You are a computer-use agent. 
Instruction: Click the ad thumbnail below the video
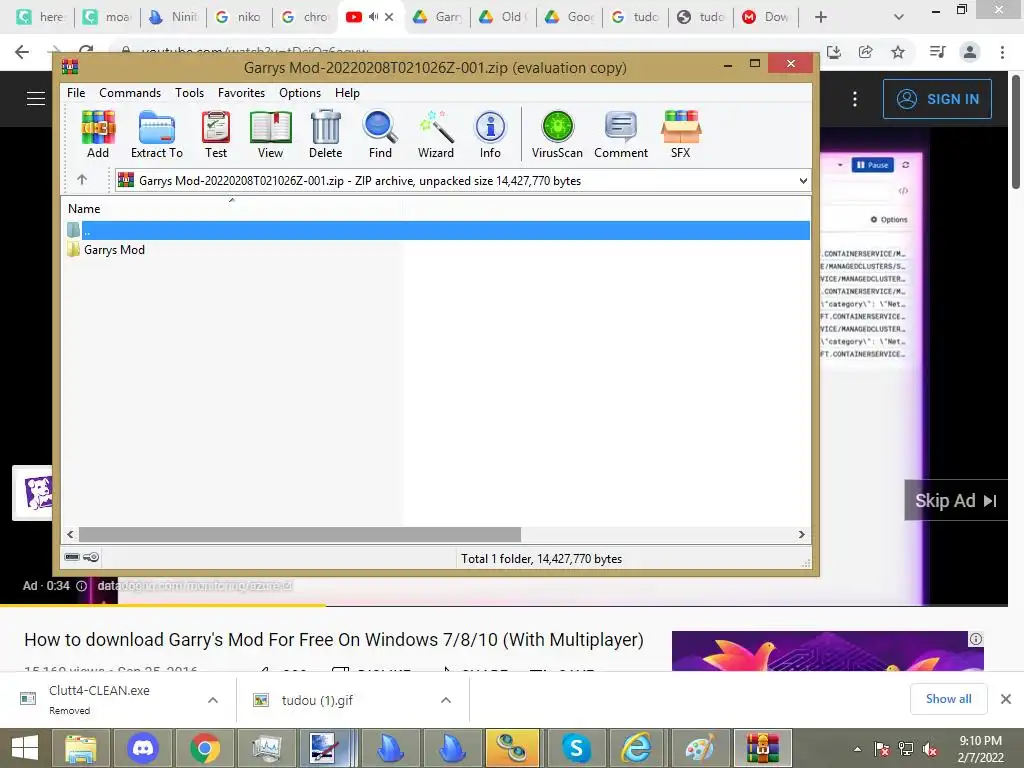tap(827, 650)
